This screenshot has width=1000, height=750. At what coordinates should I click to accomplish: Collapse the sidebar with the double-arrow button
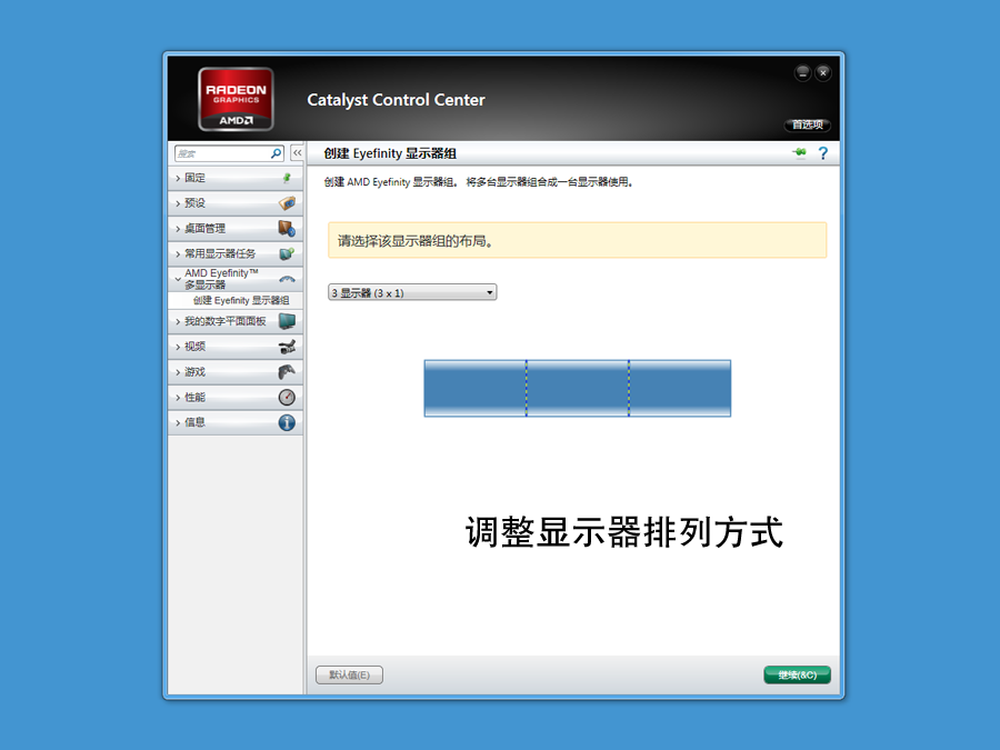[297, 153]
